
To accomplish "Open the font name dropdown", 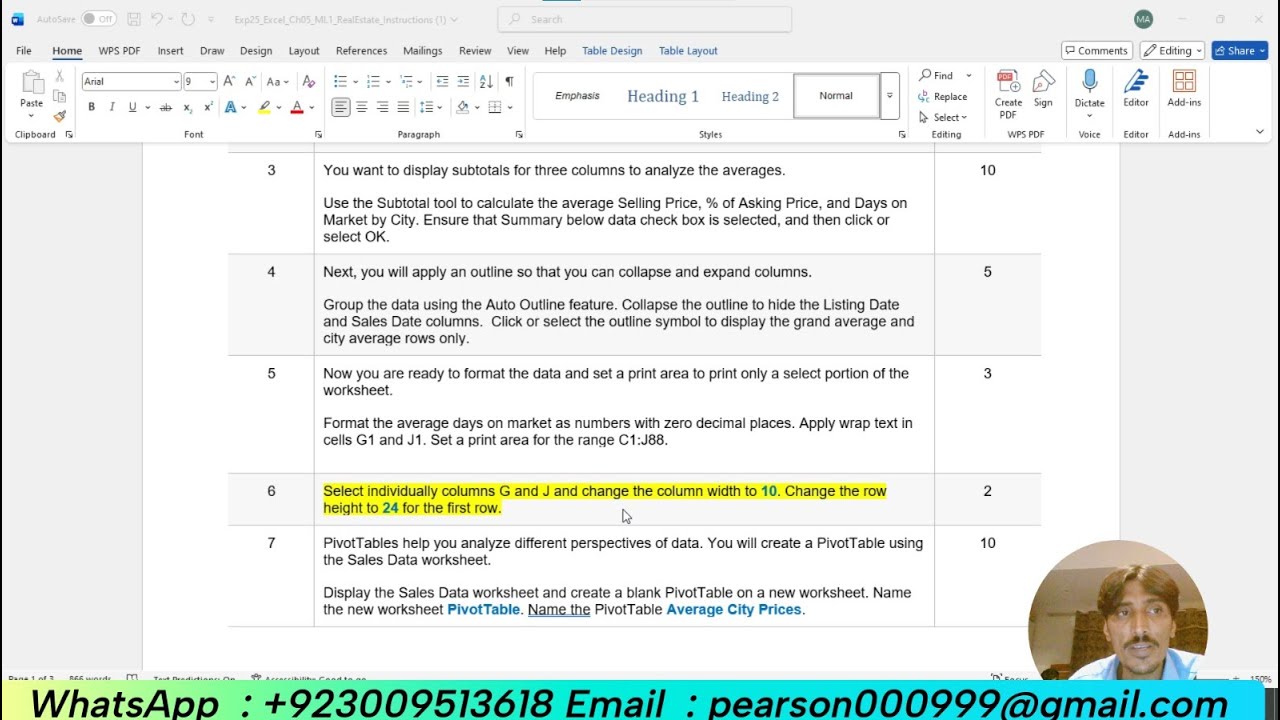I will [x=176, y=82].
